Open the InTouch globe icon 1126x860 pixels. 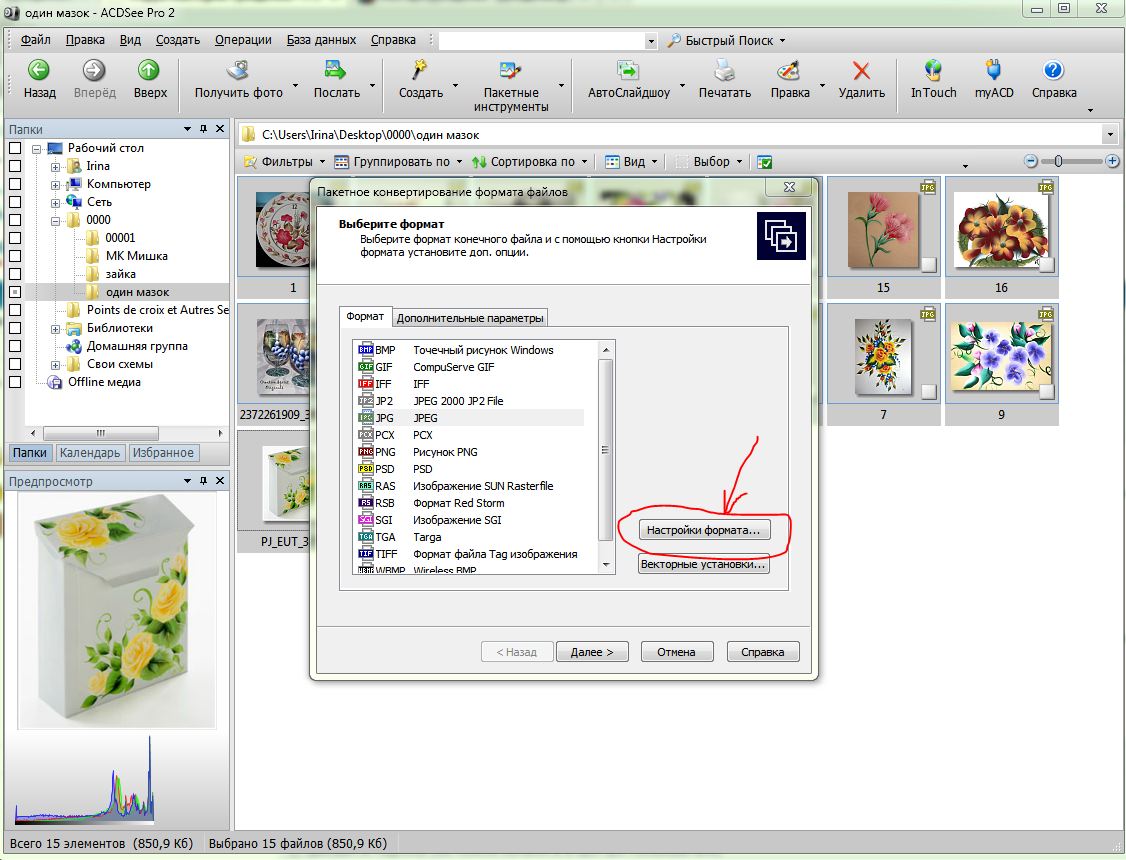pyautogui.click(x=933, y=70)
